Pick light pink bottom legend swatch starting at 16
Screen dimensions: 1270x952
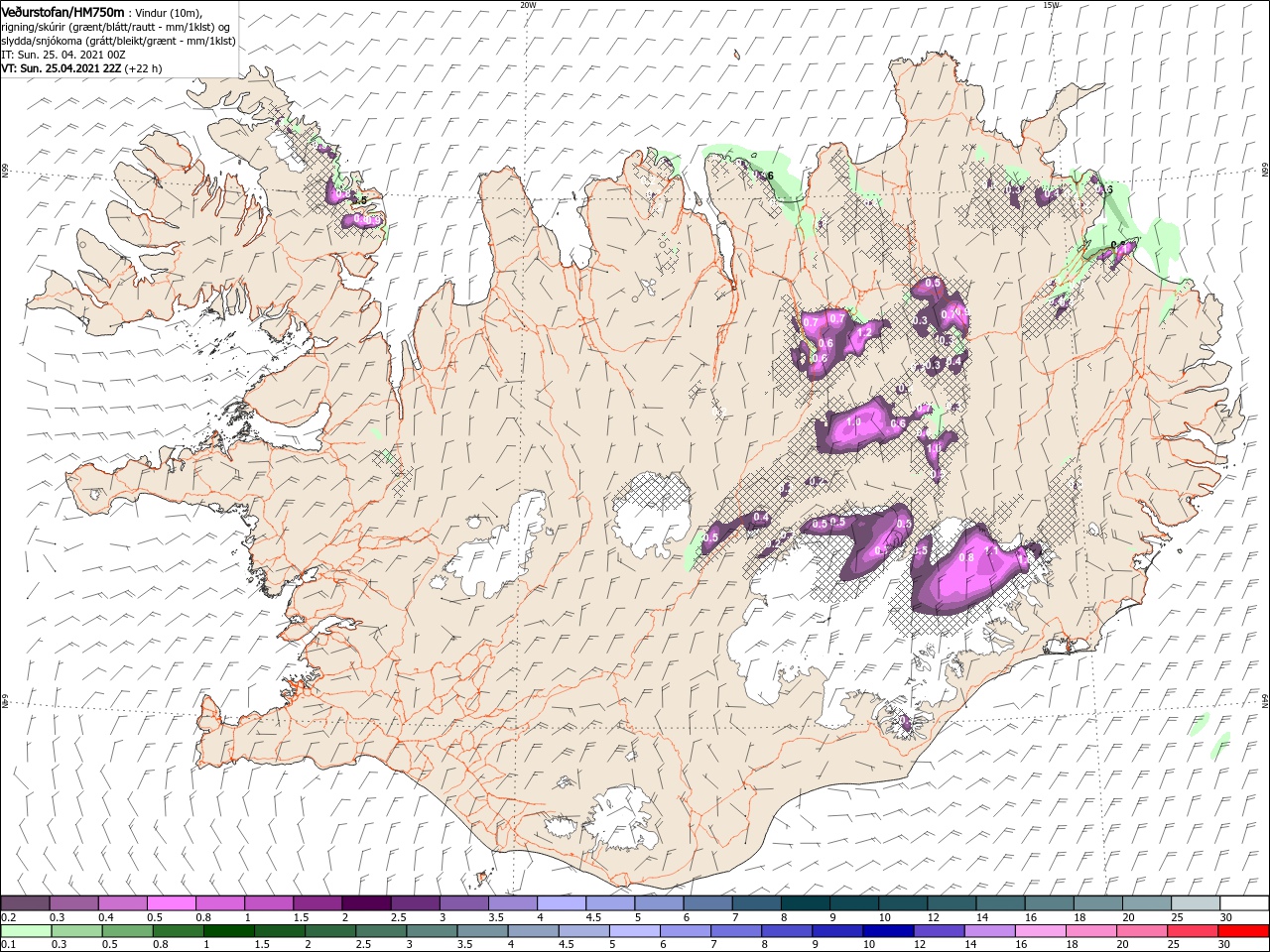click(x=1040, y=931)
